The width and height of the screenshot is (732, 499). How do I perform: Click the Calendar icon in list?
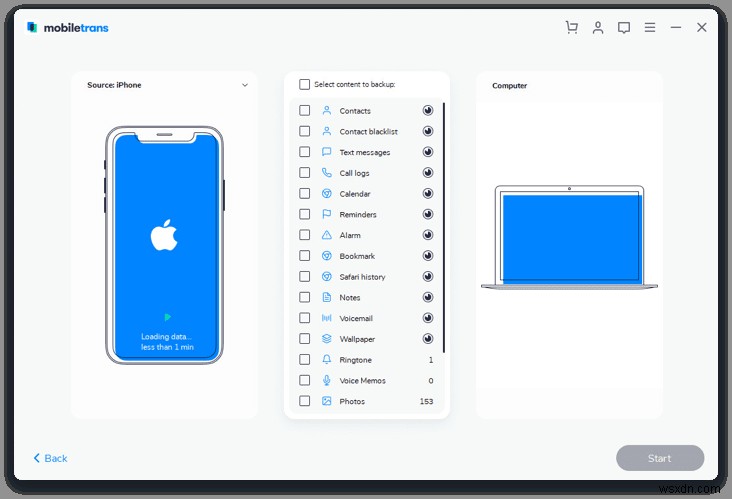[327, 193]
